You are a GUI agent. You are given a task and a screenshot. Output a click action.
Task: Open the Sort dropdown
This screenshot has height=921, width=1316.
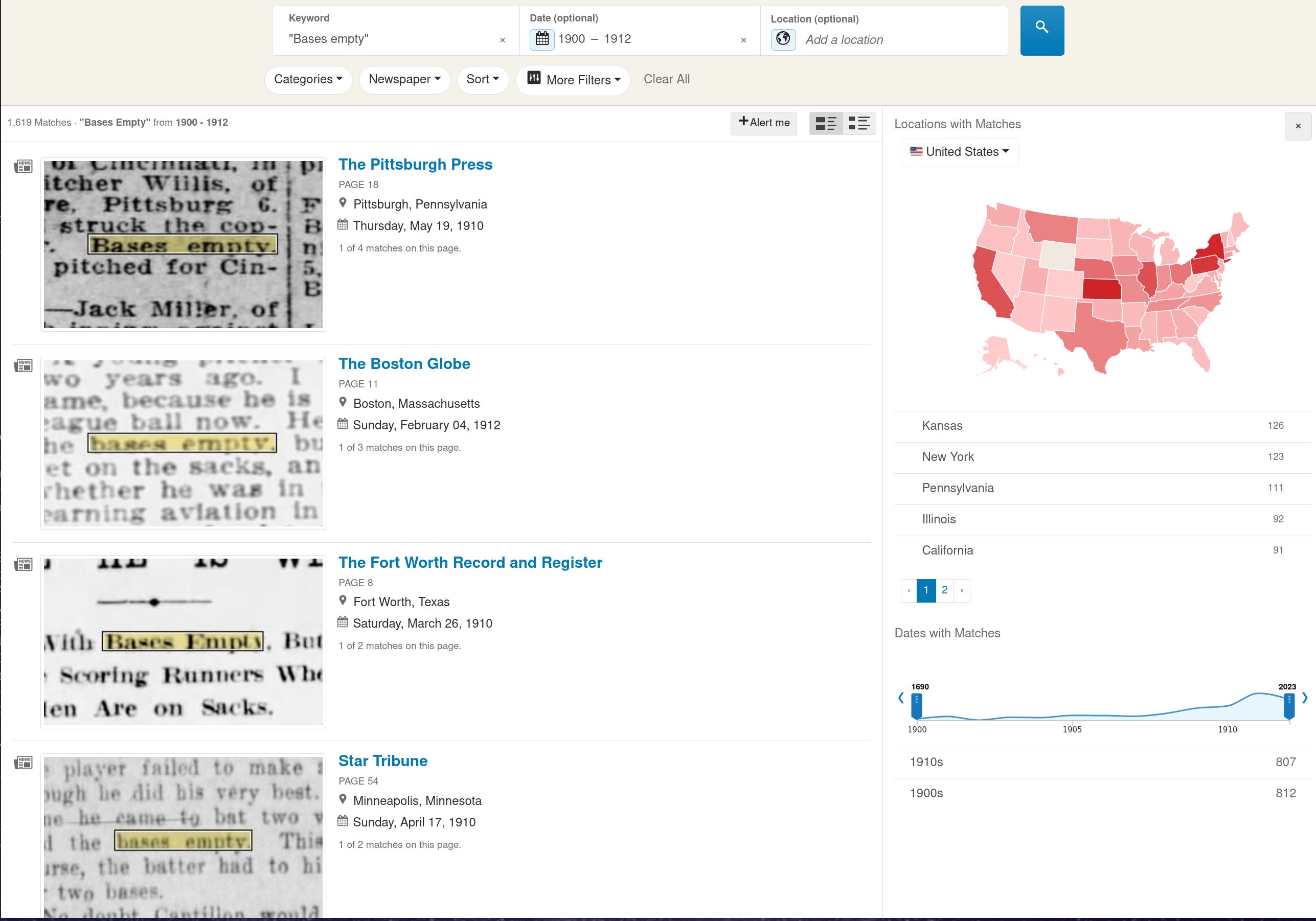click(x=483, y=79)
